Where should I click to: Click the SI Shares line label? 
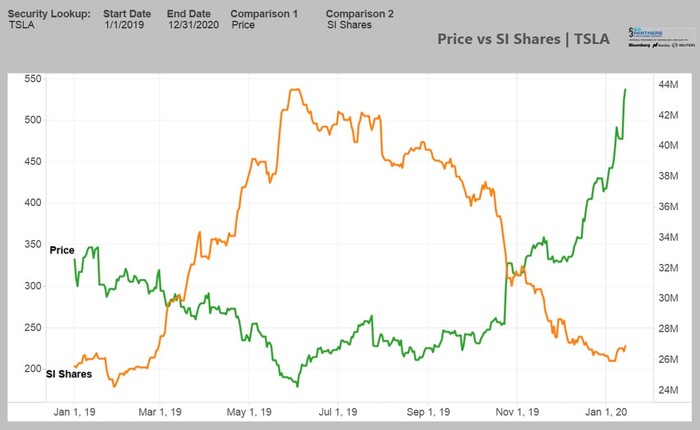[x=69, y=374]
